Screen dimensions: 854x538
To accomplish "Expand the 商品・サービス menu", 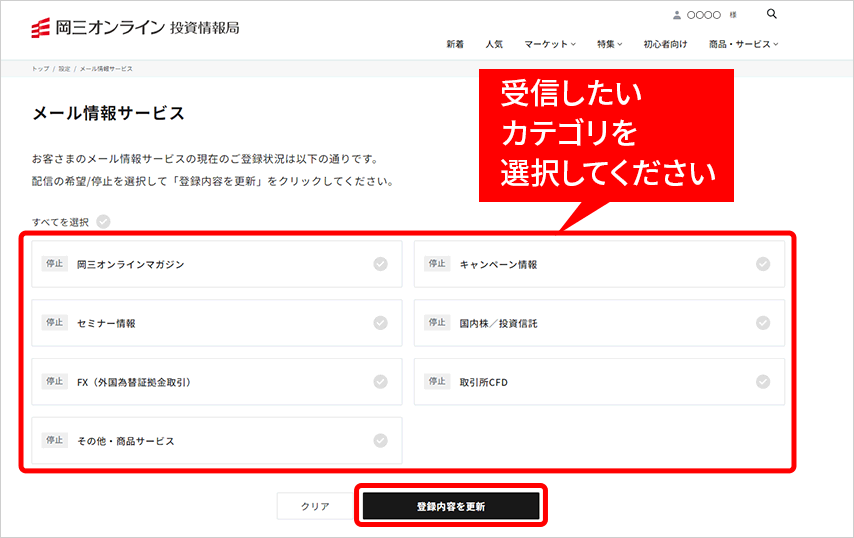I will tap(743, 44).
